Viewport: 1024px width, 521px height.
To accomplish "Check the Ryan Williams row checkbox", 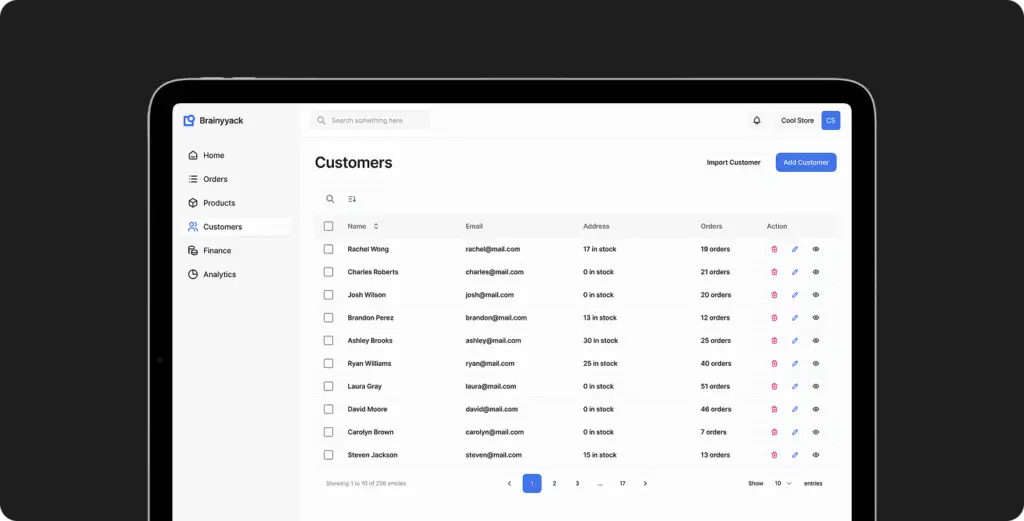I will [x=328, y=363].
